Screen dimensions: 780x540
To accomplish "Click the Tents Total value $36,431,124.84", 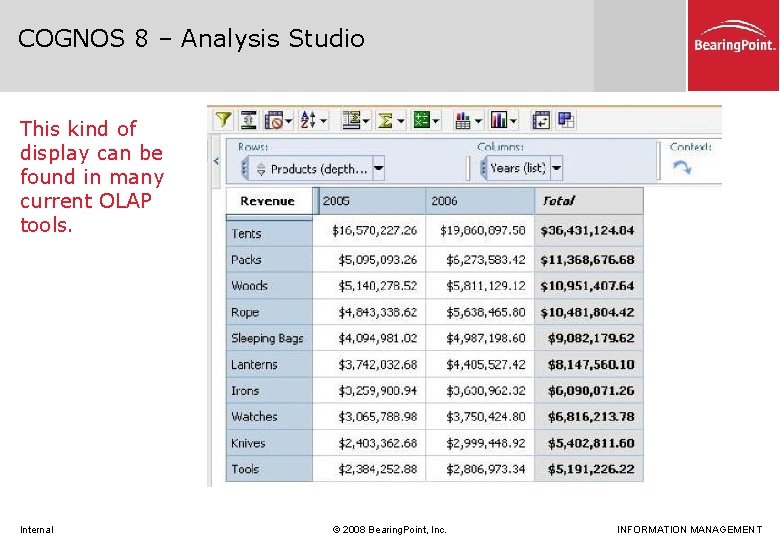I will (587, 231).
